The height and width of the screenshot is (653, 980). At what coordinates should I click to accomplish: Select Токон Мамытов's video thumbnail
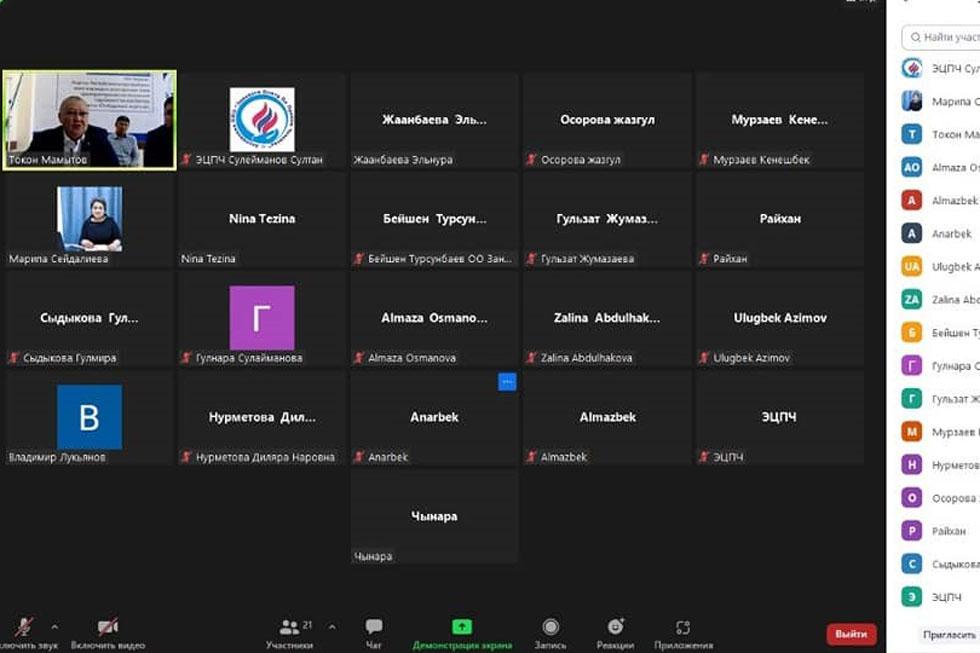coord(89,119)
